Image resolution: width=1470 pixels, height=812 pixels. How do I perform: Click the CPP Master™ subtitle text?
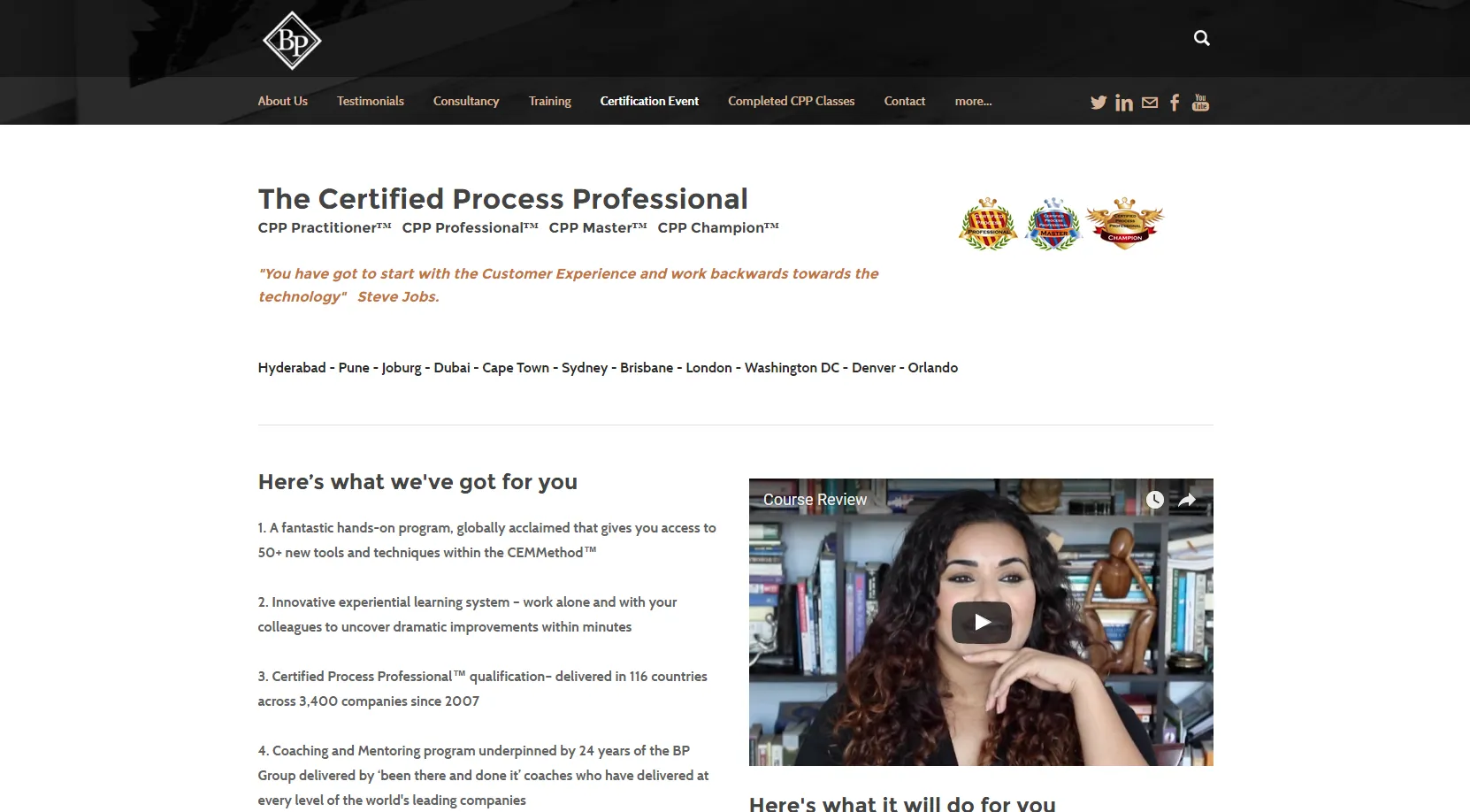click(598, 227)
